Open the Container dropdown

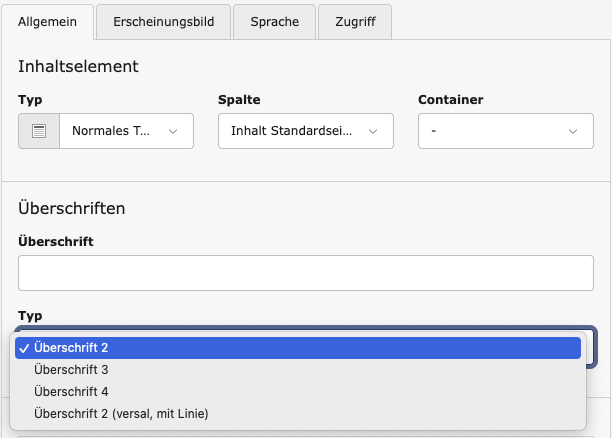click(505, 131)
